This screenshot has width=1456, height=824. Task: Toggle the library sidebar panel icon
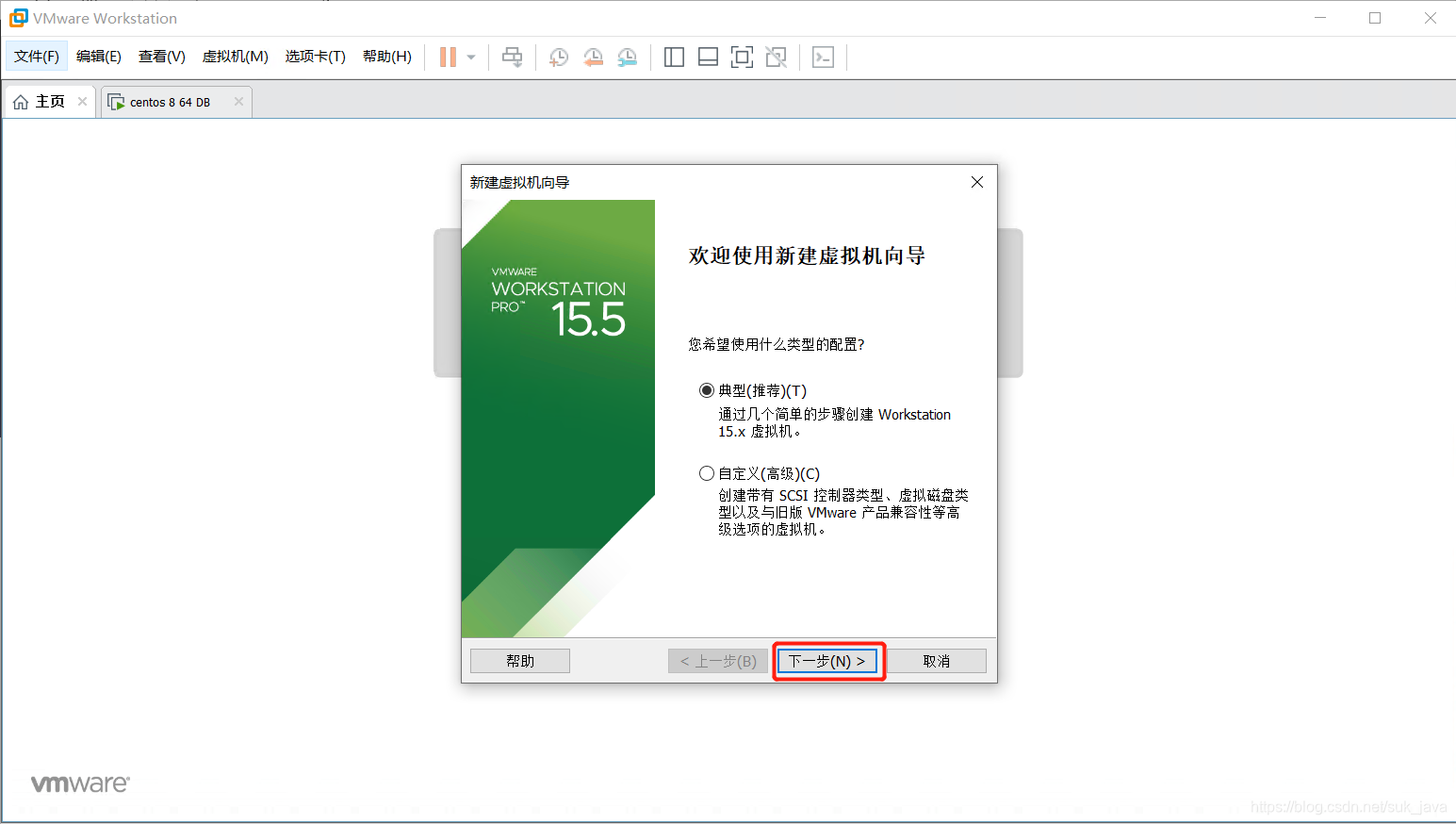(x=674, y=58)
